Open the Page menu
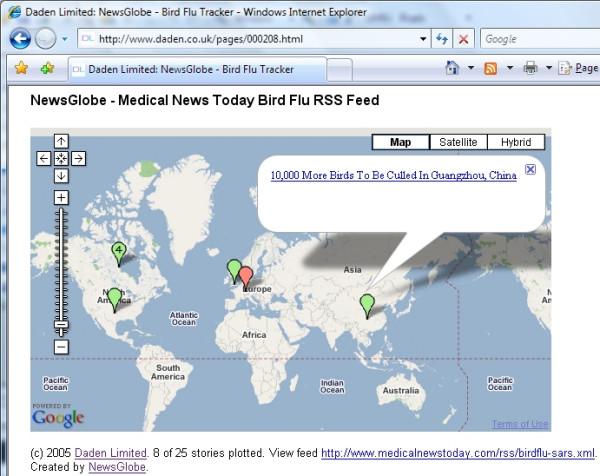 tap(579, 68)
